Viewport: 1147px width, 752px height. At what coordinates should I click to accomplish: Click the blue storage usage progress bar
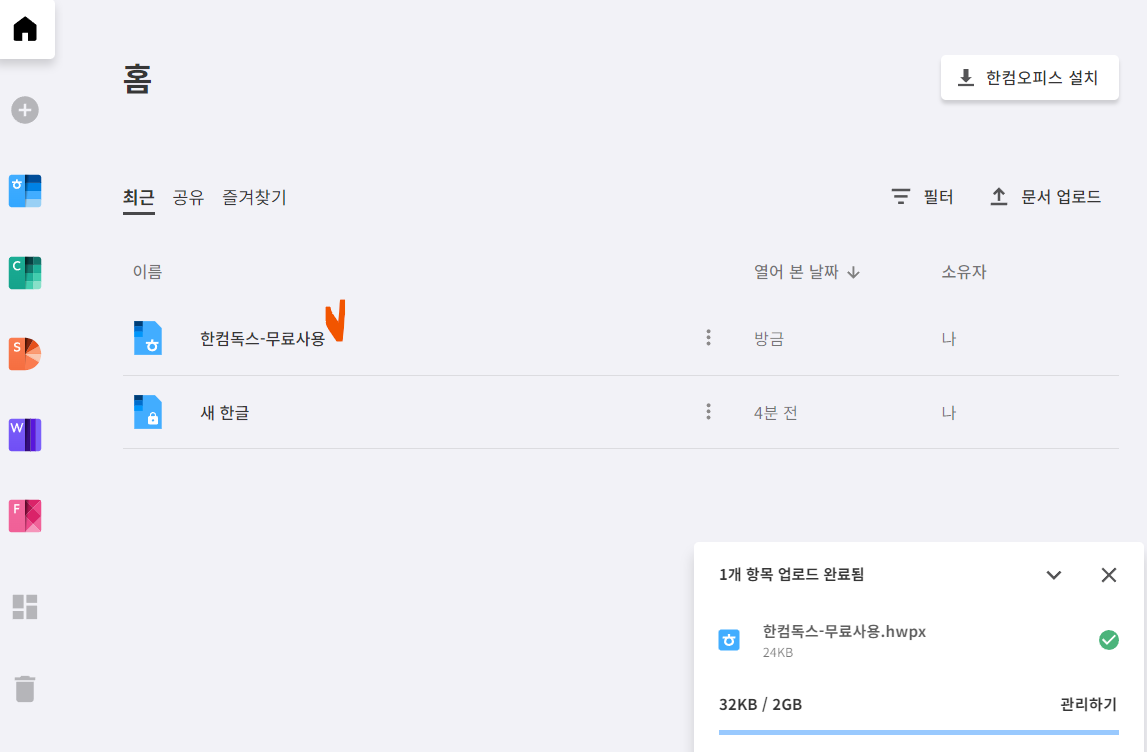920,734
